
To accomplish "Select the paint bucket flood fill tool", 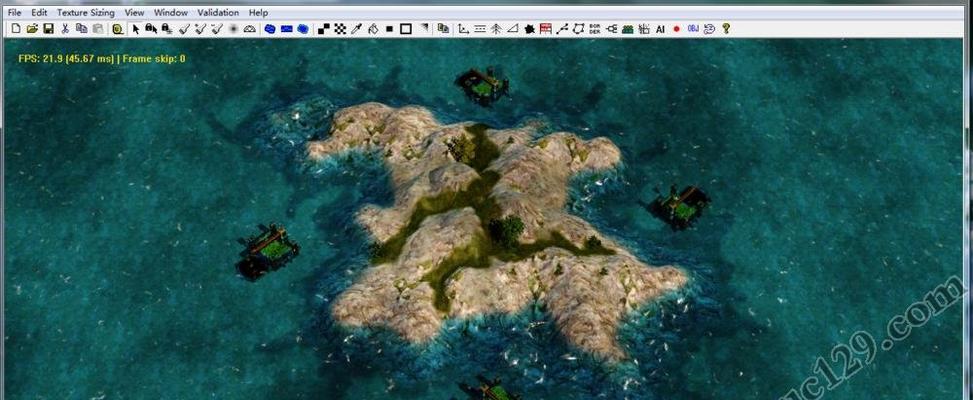I will pyautogui.click(x=373, y=29).
